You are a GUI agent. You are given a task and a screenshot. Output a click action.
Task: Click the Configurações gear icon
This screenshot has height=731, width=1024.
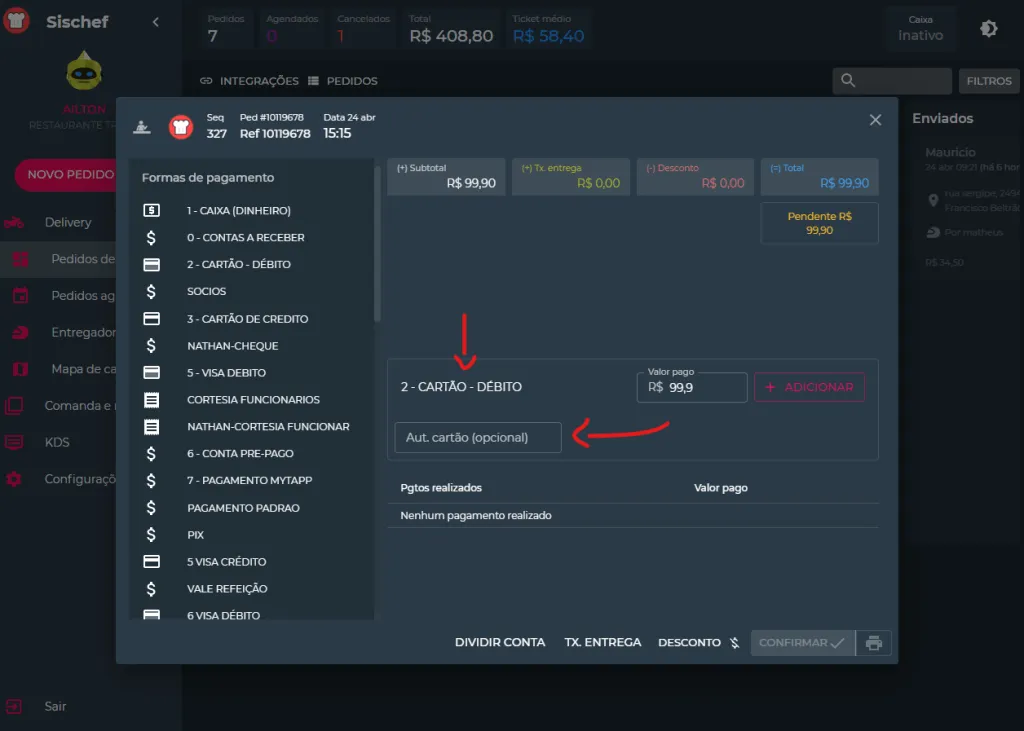click(x=14, y=479)
